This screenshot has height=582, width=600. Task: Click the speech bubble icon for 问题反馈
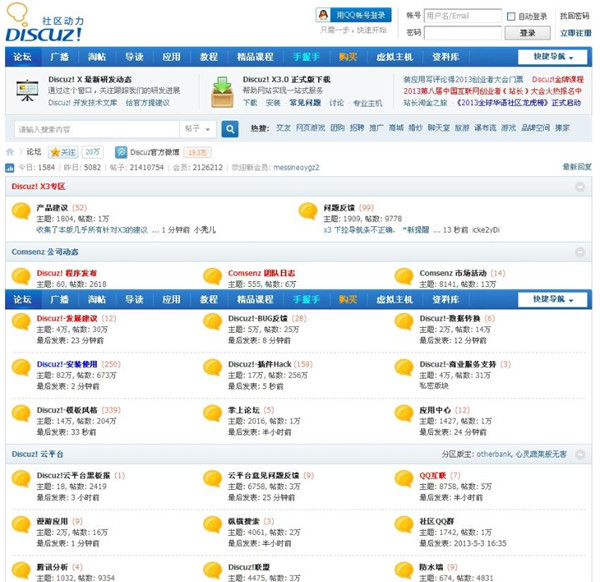pos(308,211)
